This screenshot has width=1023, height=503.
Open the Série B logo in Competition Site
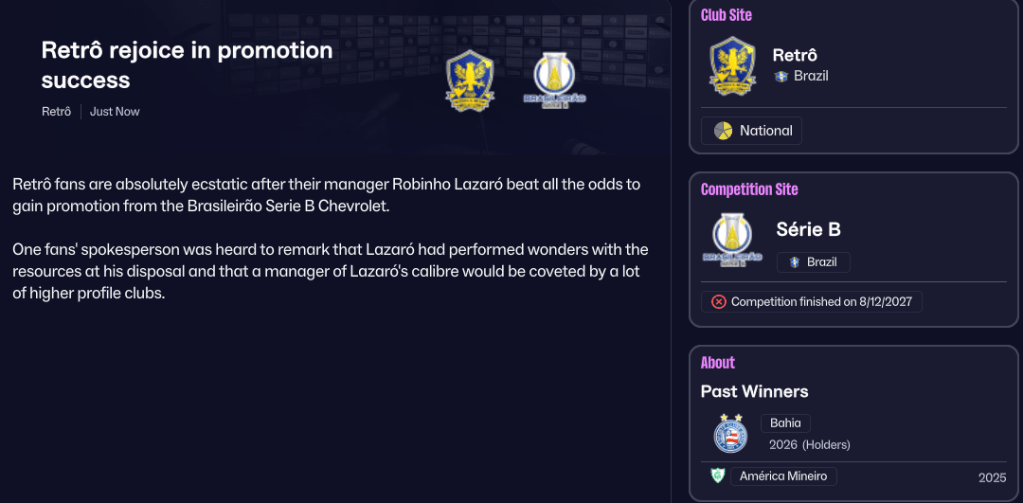pos(733,239)
